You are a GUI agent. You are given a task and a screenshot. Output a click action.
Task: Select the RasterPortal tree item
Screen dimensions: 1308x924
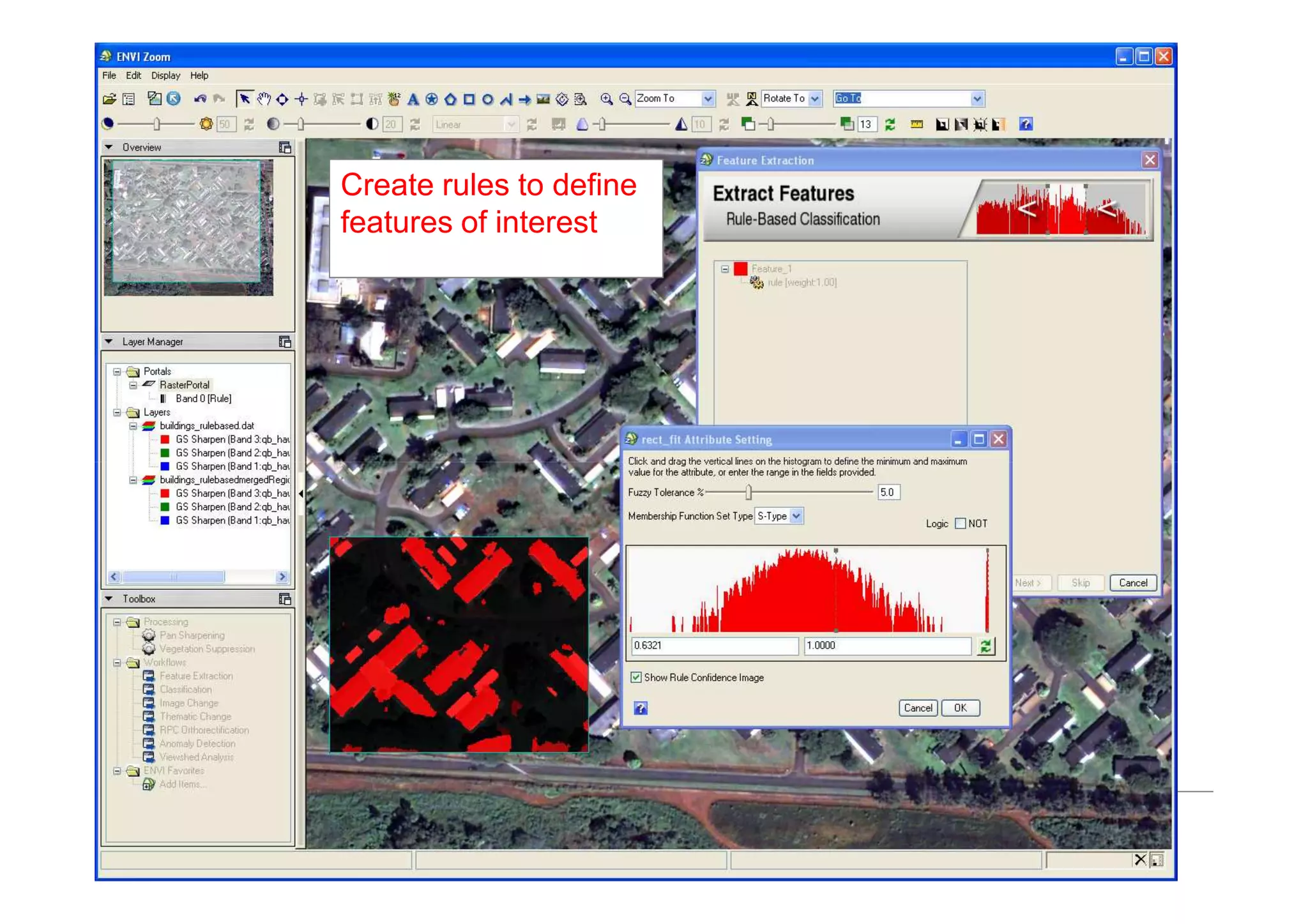tap(185, 385)
